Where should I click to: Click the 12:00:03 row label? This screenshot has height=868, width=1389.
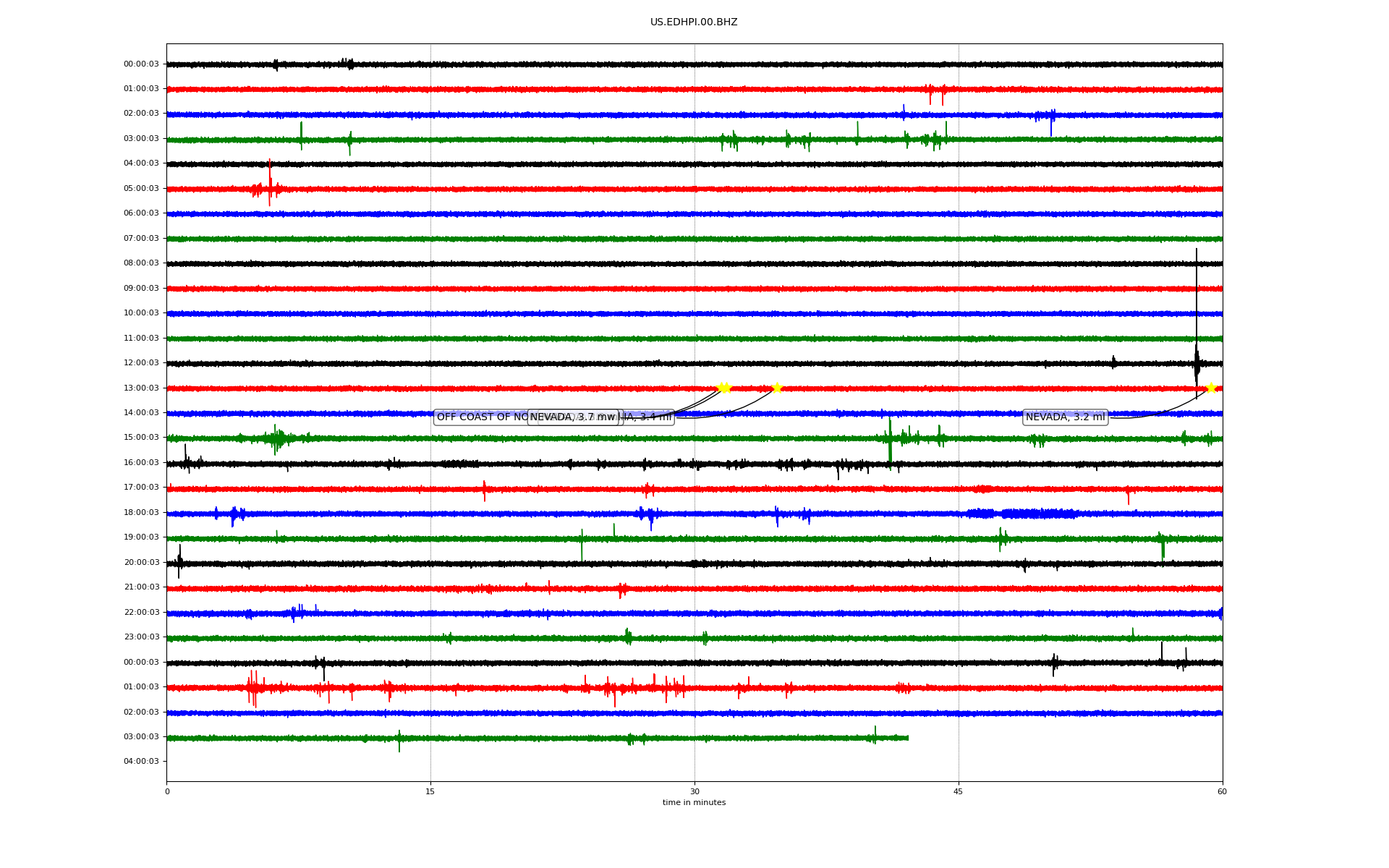point(141,363)
